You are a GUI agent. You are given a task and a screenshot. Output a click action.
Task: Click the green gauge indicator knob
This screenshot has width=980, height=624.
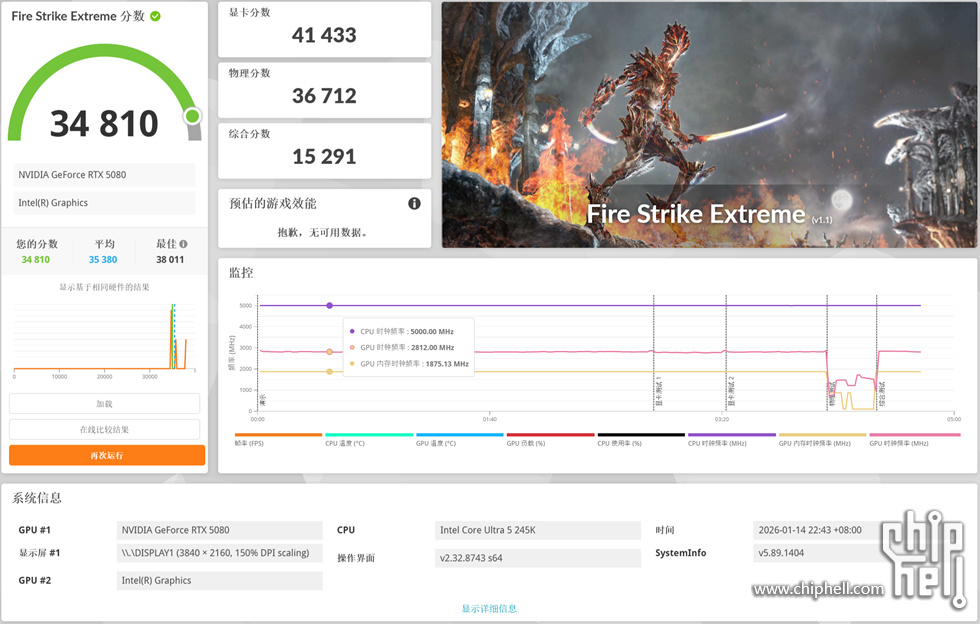click(192, 116)
